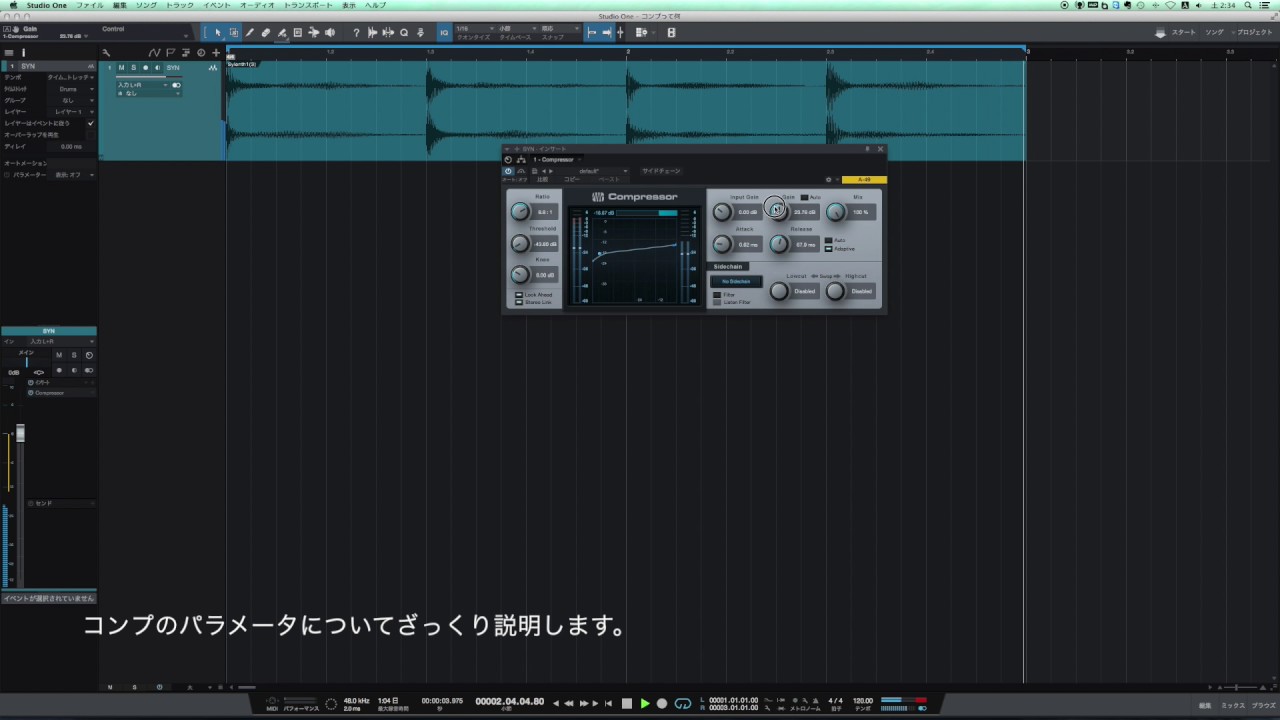
Task: Enable Listen Filter checkbox
Action: pyautogui.click(x=717, y=302)
